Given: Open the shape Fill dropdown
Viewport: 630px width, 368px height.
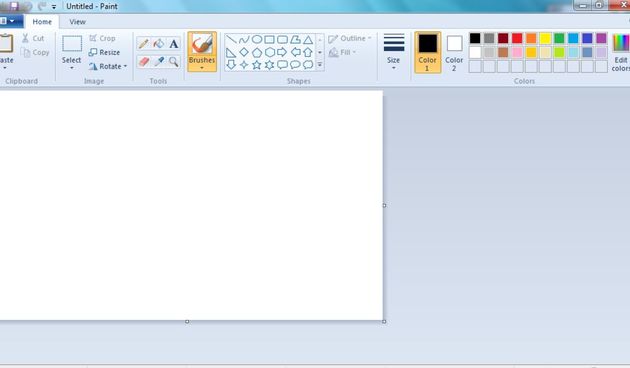Looking at the screenshot, I should pos(343,52).
